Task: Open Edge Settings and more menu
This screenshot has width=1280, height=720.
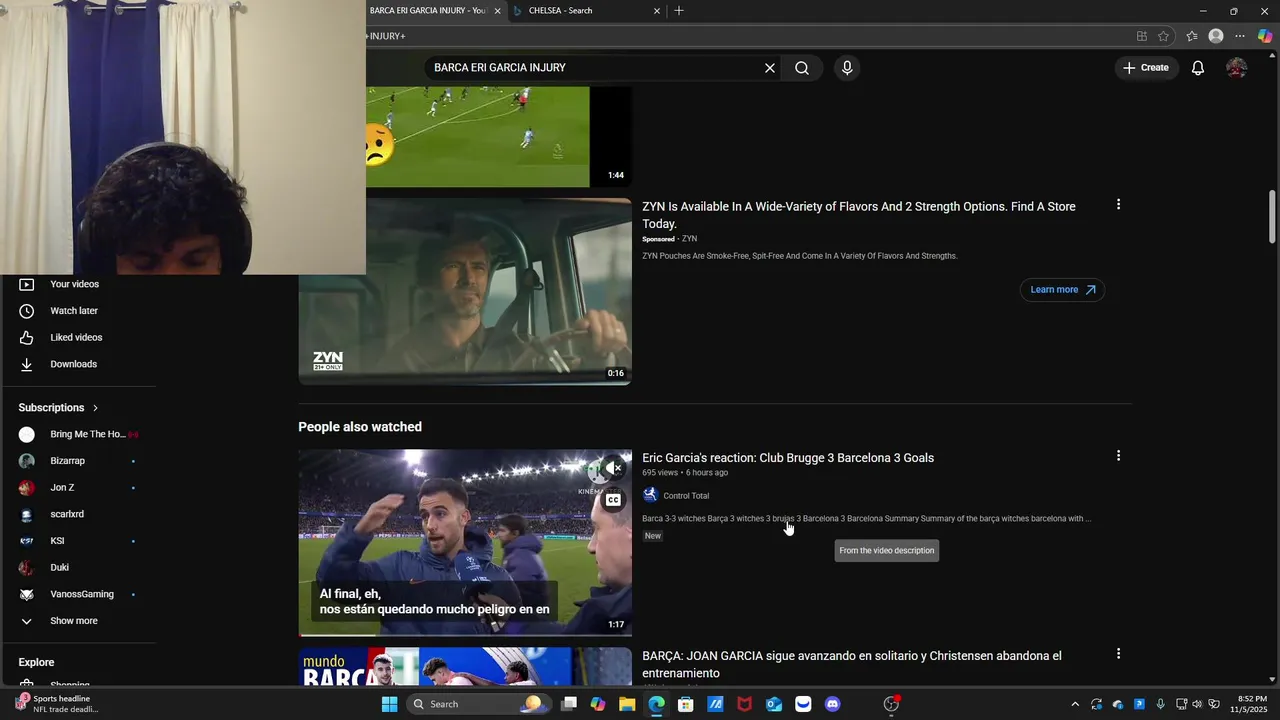Action: pos(1240,36)
